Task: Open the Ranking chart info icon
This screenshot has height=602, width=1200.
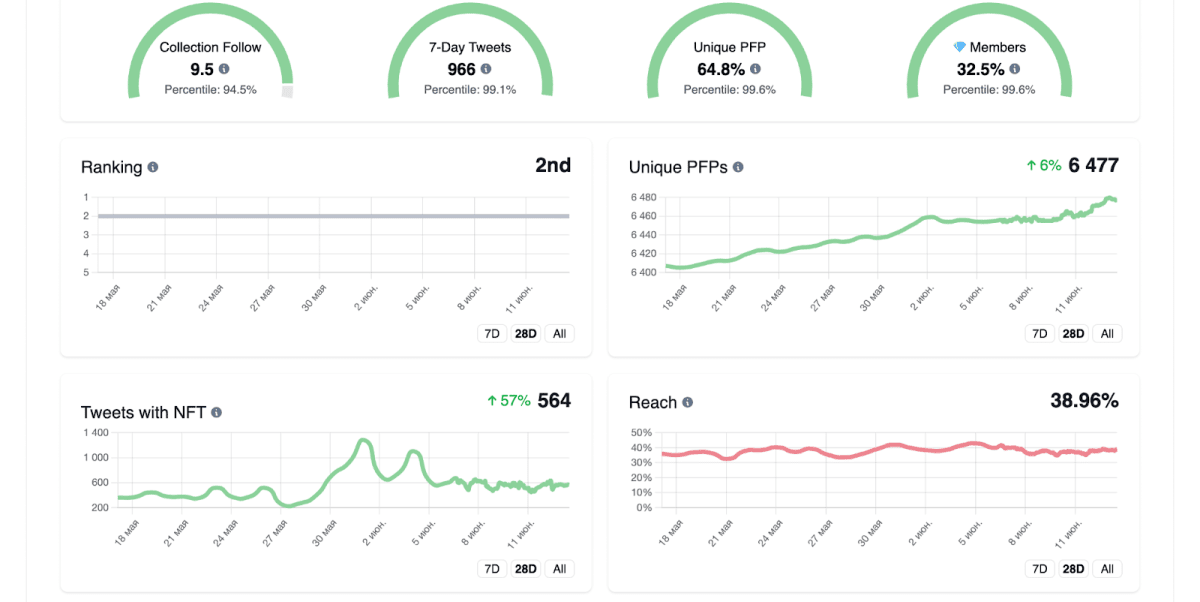Action: click(x=151, y=167)
